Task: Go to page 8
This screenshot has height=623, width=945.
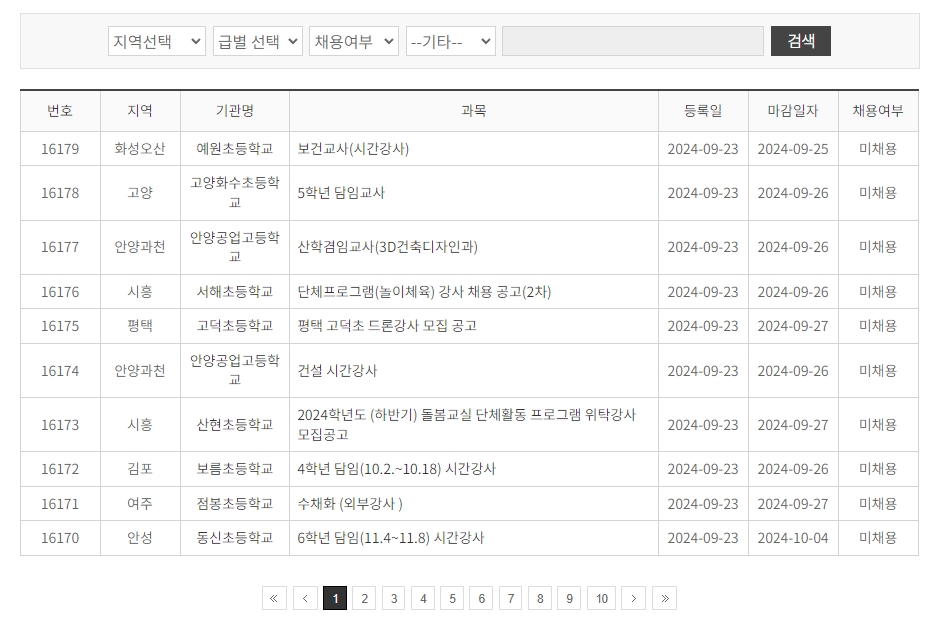Action: coord(540,598)
